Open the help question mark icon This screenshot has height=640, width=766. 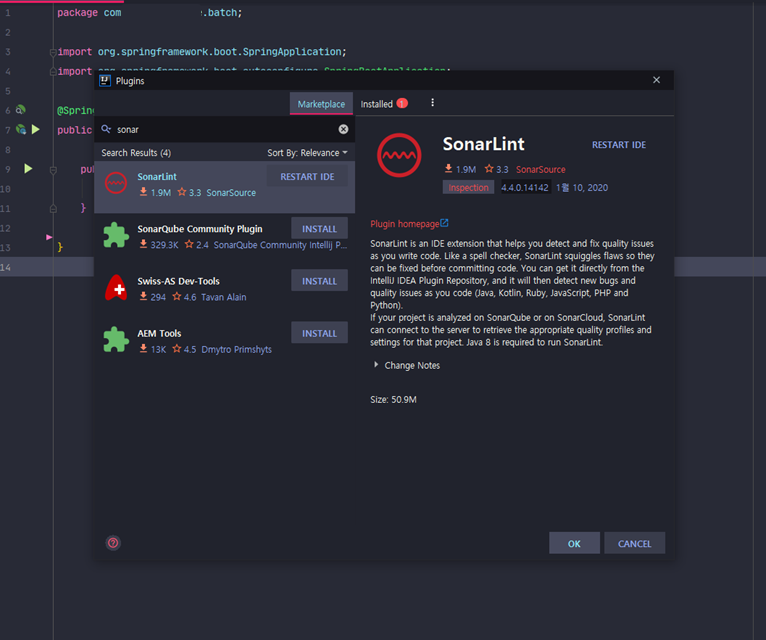pos(113,543)
